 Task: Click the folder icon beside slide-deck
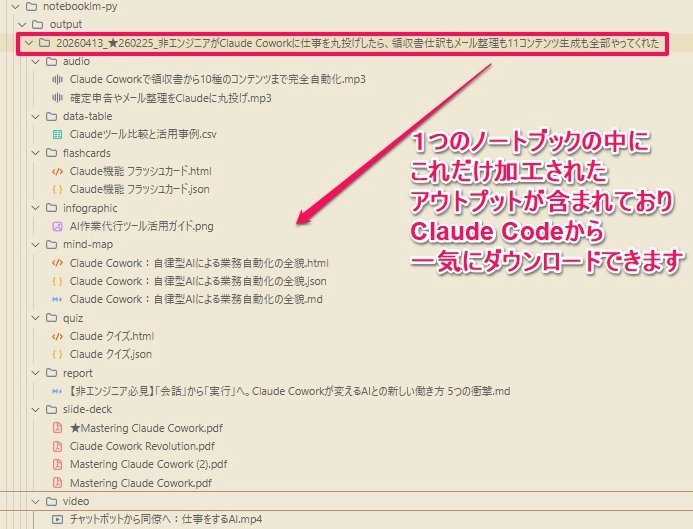click(51, 410)
